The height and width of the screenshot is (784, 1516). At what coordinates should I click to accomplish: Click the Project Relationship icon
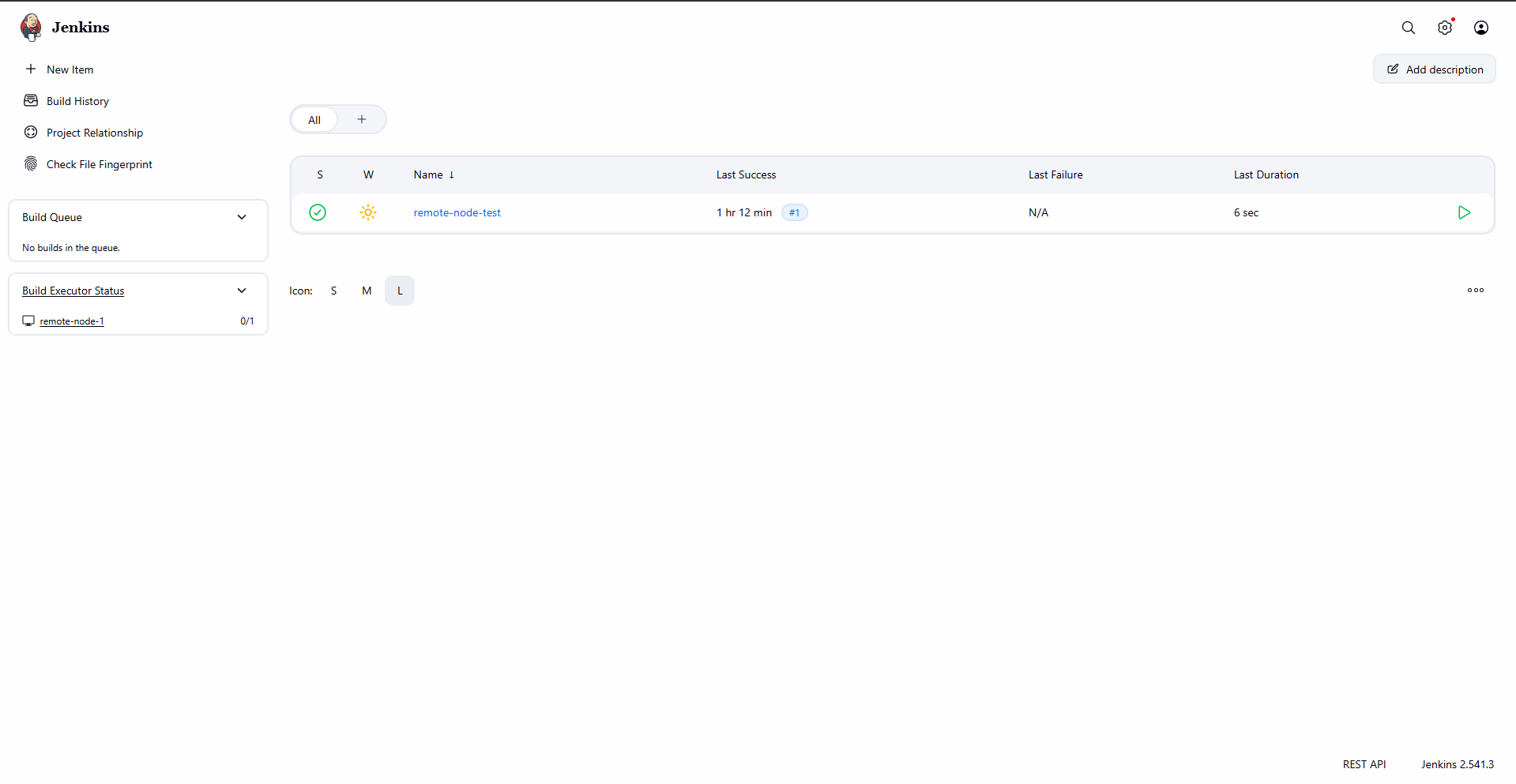tap(31, 132)
